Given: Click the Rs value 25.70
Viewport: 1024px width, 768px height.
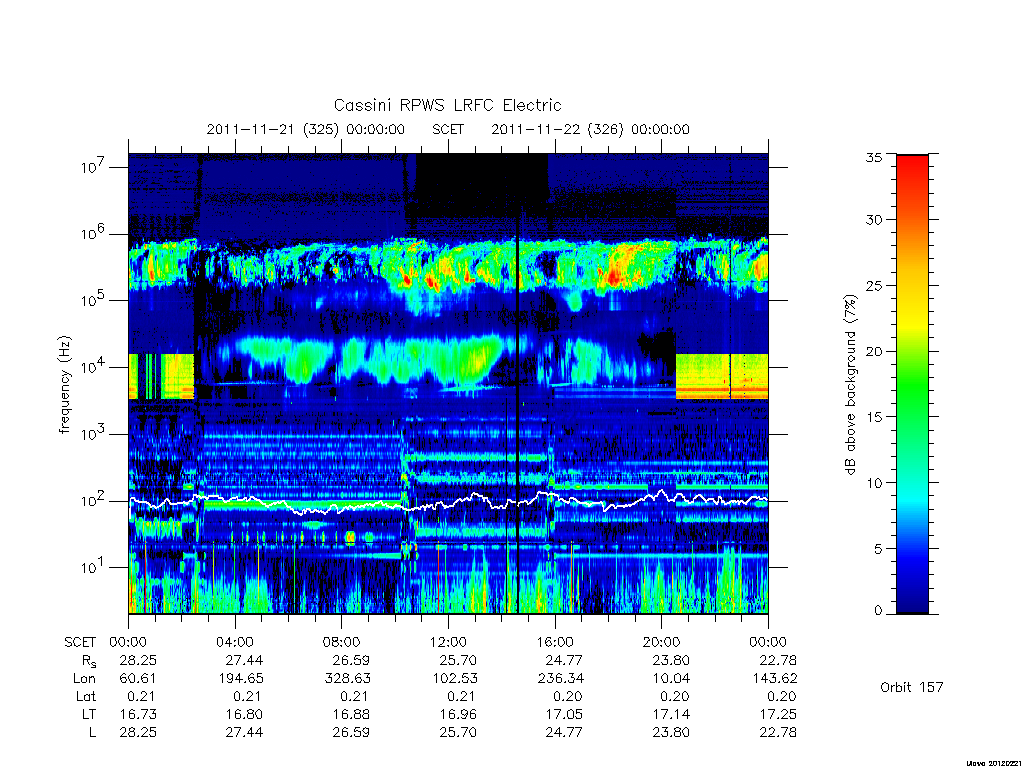Looking at the screenshot, I should [458, 660].
